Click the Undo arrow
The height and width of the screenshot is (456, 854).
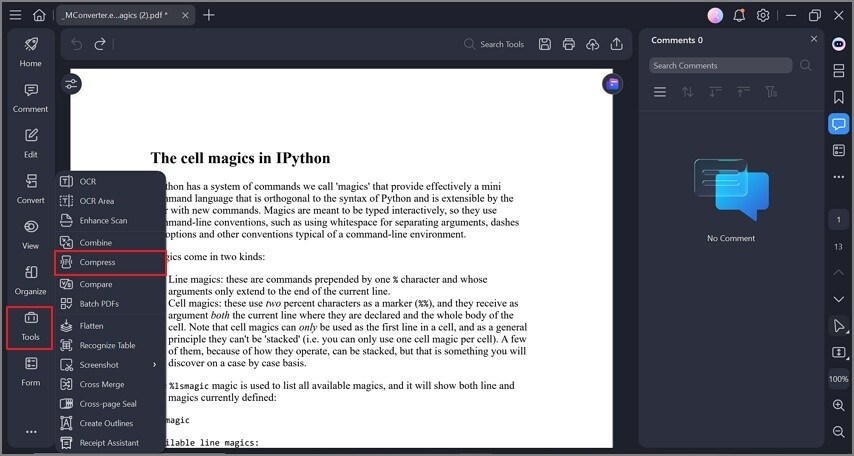[x=76, y=44]
